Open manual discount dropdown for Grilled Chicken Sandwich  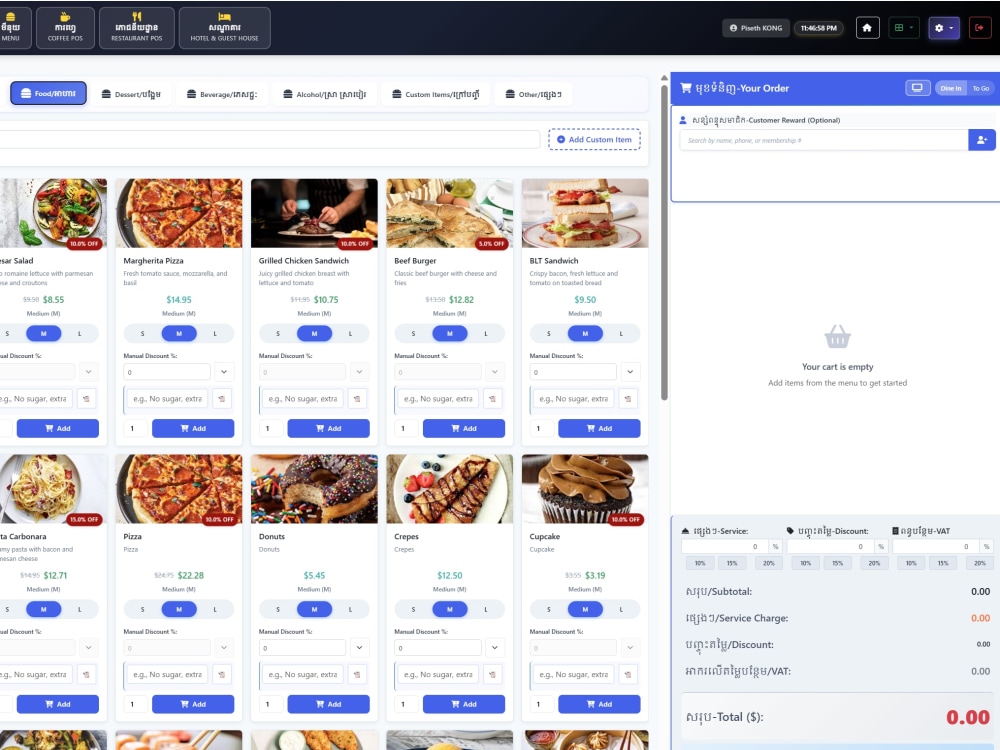point(359,372)
